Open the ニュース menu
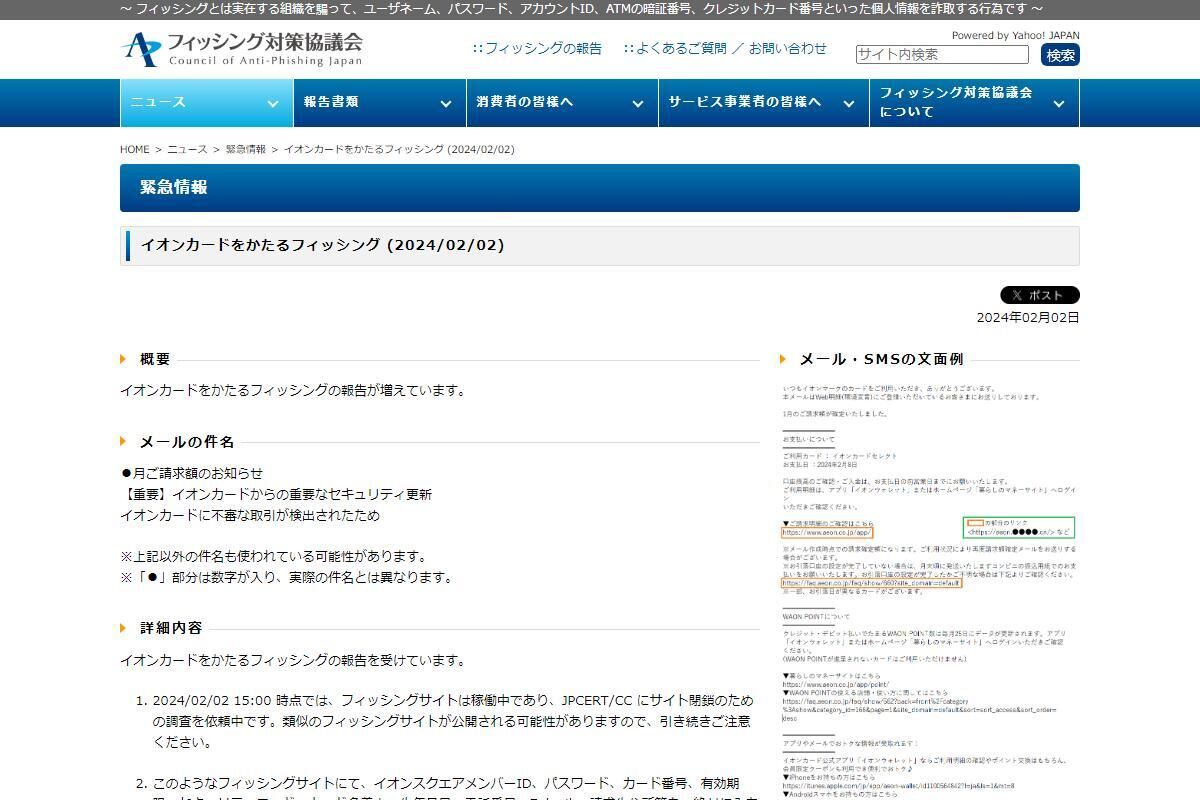Image resolution: width=1200 pixels, height=800 pixels. [206, 103]
